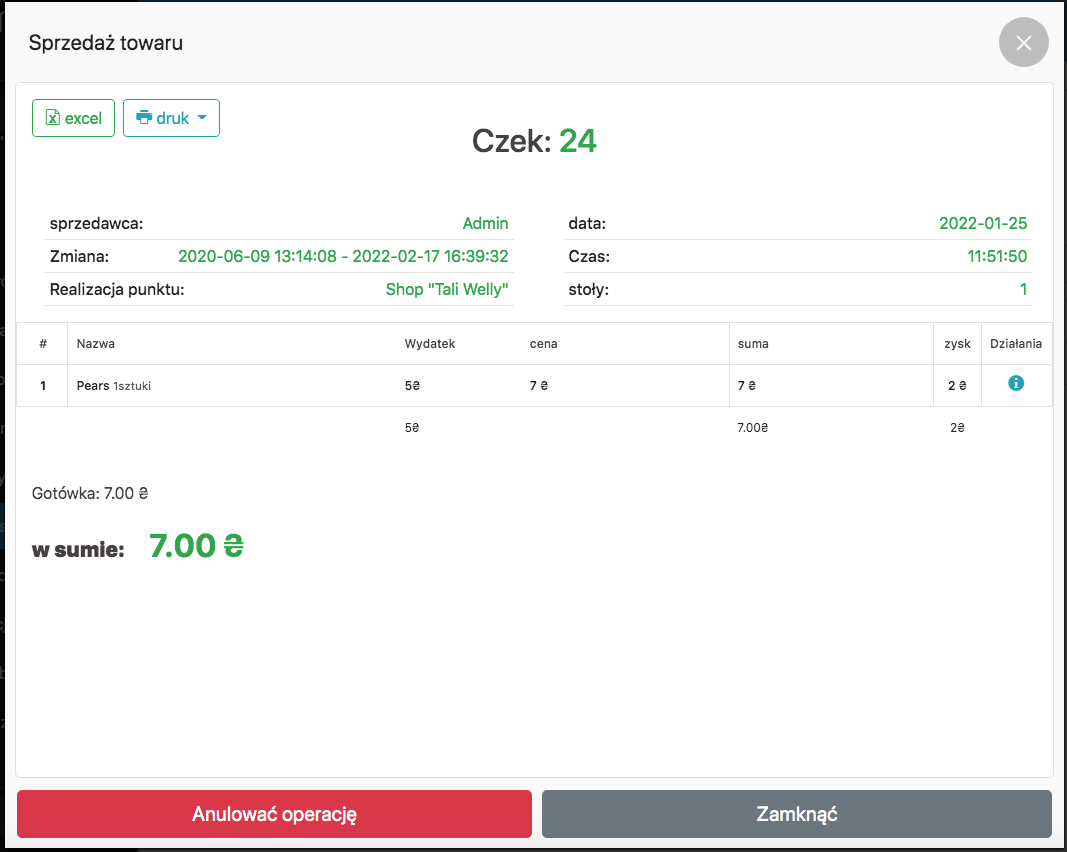Click the time value 11:51:50
The height and width of the screenshot is (852, 1067).
[996, 256]
